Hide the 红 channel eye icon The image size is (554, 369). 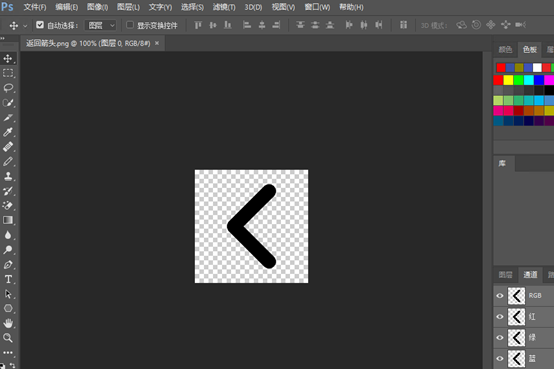pos(500,317)
